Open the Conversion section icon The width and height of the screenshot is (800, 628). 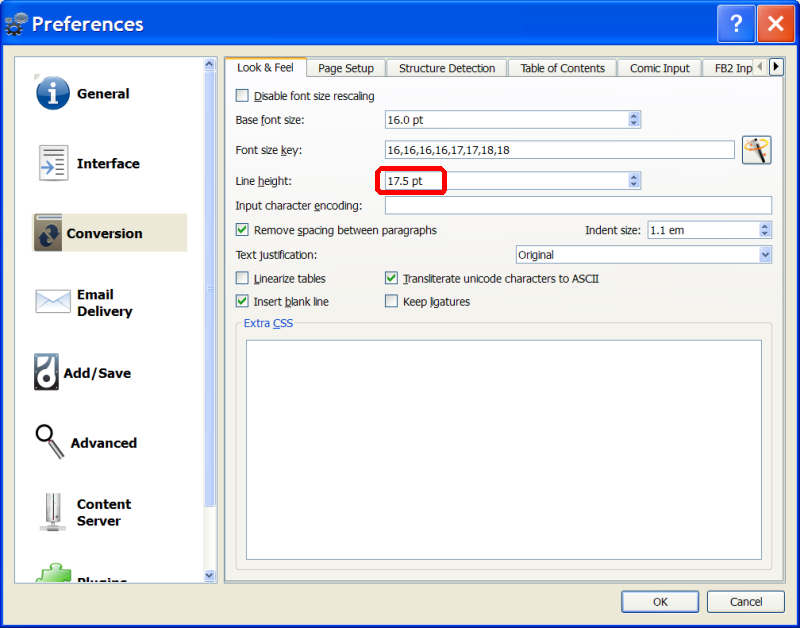pyautogui.click(x=48, y=233)
